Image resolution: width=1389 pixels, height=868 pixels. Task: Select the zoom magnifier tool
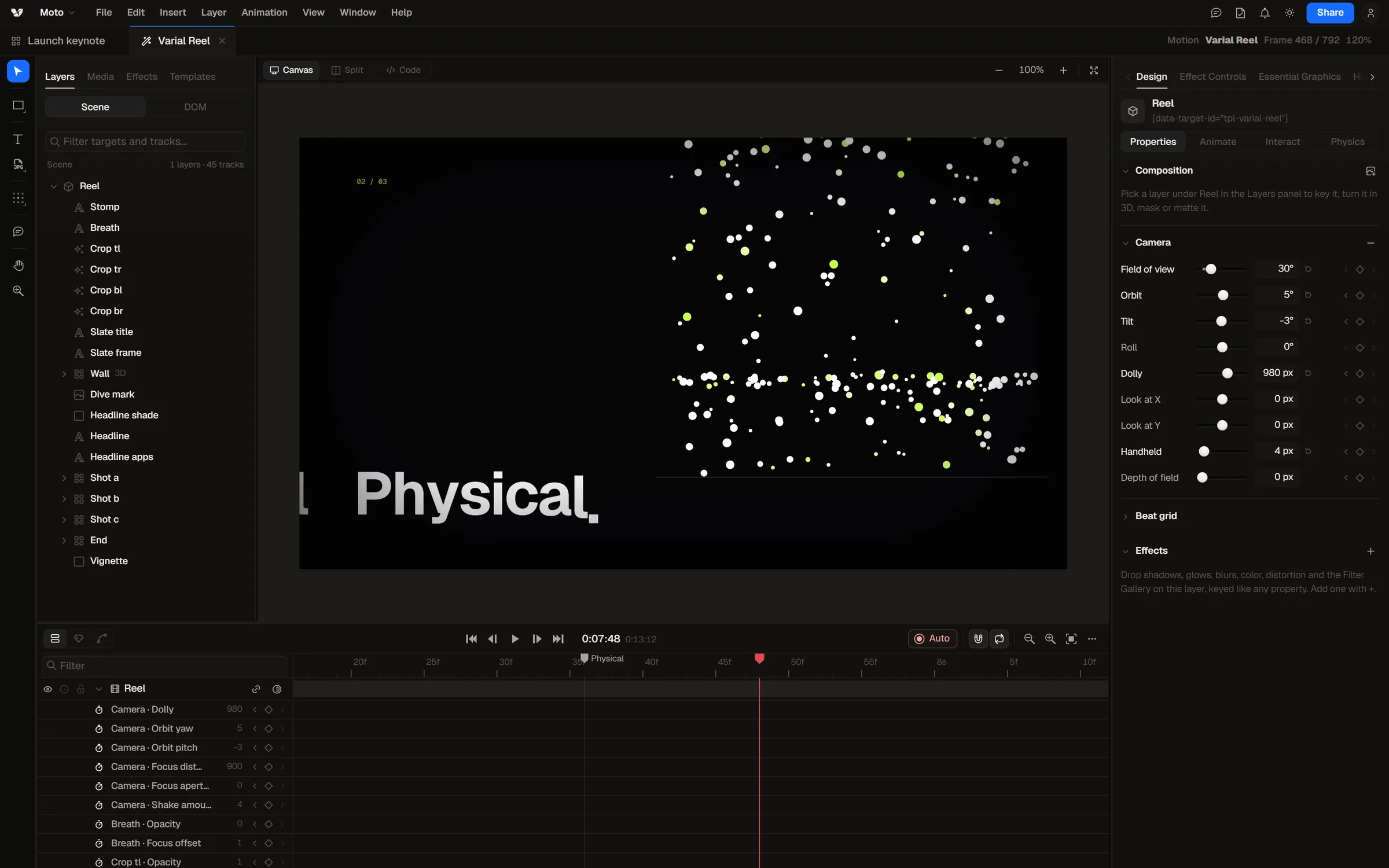(x=19, y=291)
